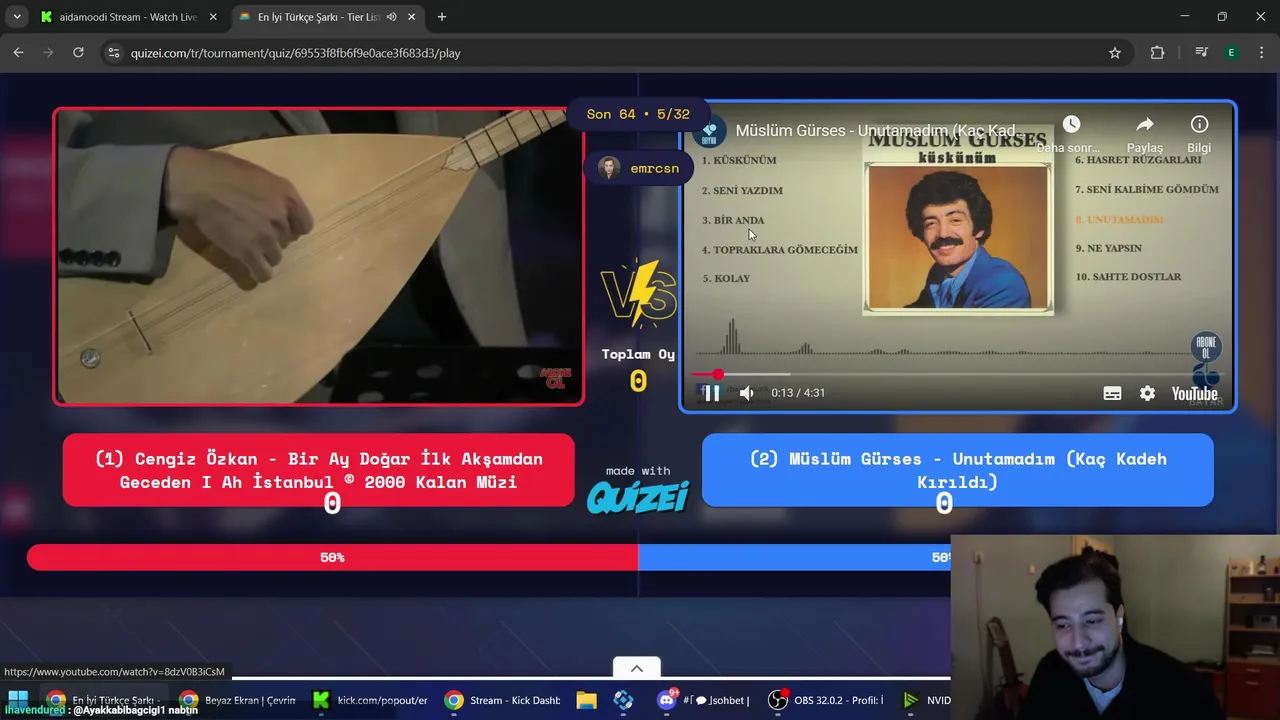Open the tab search dropdown arrow
Screen dimensions: 1280x720
click(17, 17)
